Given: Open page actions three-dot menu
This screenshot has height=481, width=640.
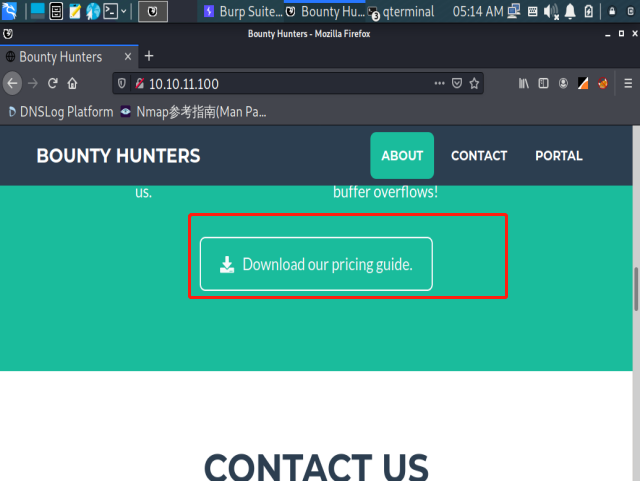Looking at the screenshot, I should click(439, 84).
